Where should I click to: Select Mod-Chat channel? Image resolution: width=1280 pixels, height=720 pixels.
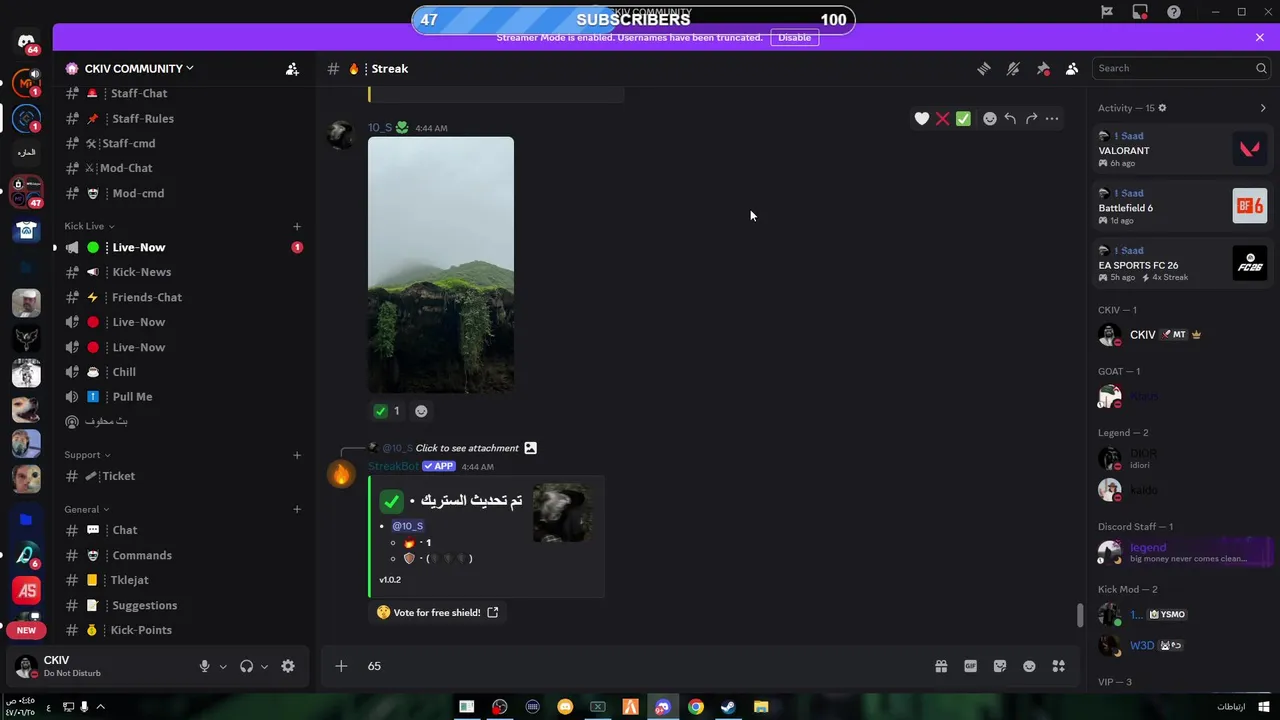(x=182, y=168)
